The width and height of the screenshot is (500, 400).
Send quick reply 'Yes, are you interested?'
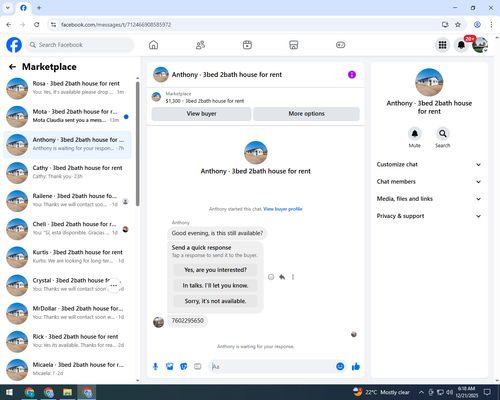215,270
